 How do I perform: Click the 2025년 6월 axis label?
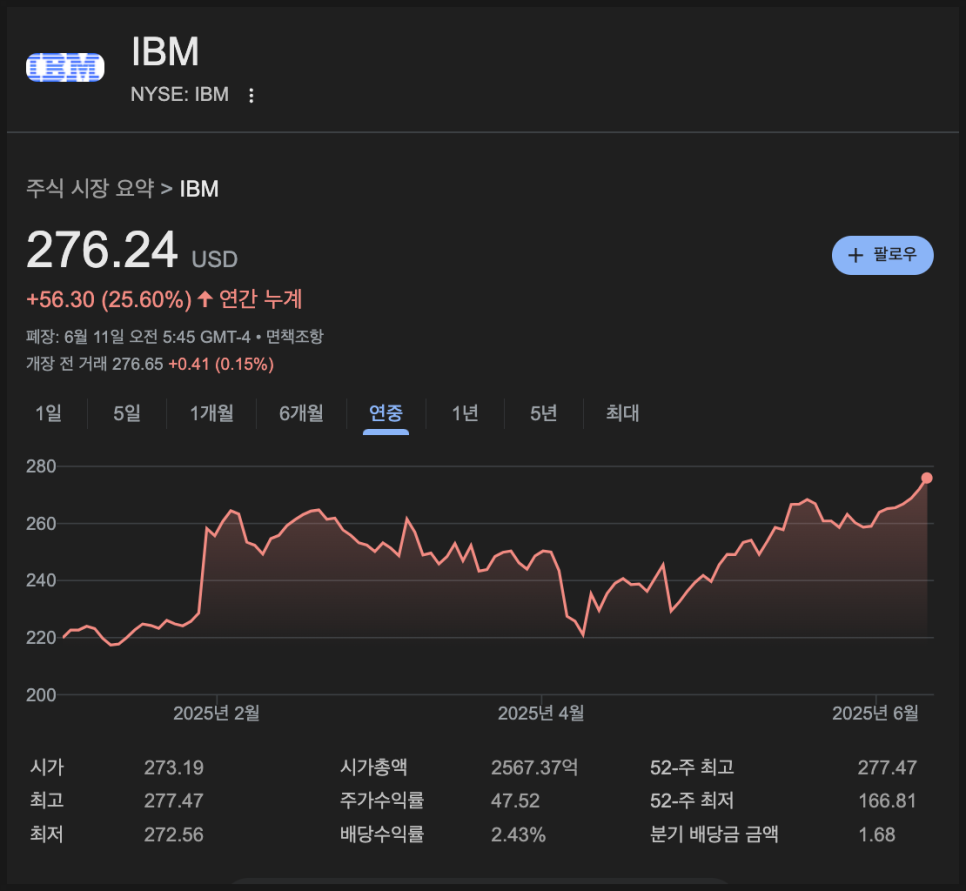(875, 714)
